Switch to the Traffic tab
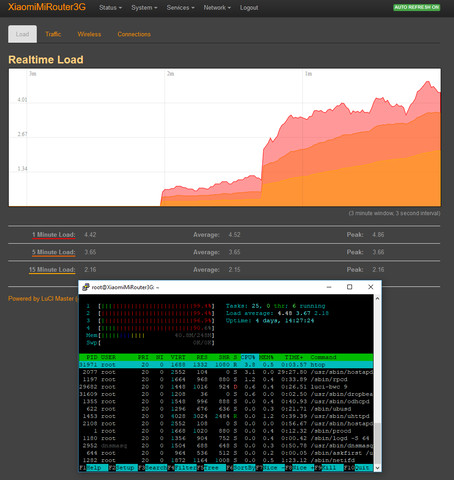 pos(53,34)
